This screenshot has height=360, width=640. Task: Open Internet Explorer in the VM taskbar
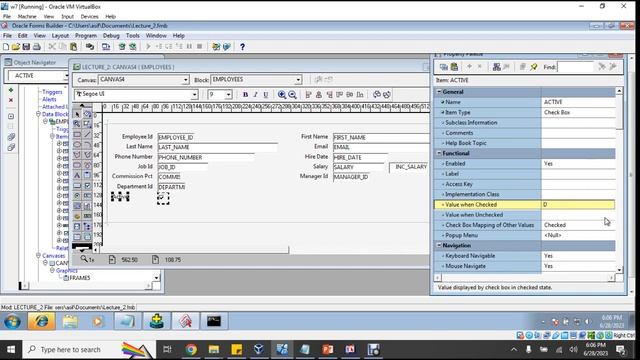(41, 321)
